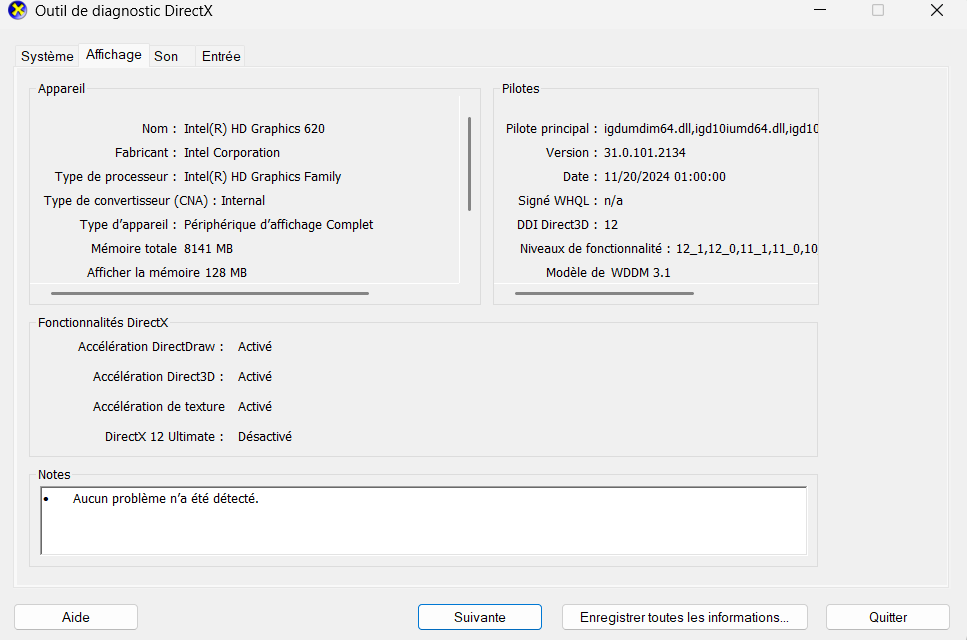Switch to the Système tab

point(47,56)
